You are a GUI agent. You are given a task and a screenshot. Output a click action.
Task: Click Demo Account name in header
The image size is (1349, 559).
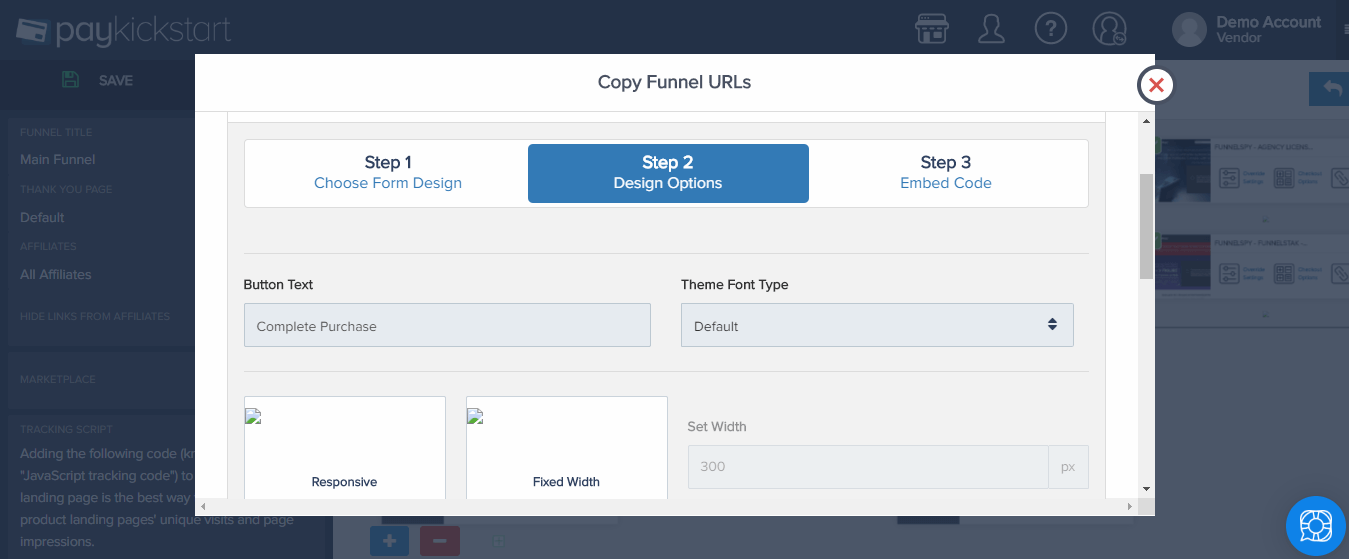point(1268,22)
